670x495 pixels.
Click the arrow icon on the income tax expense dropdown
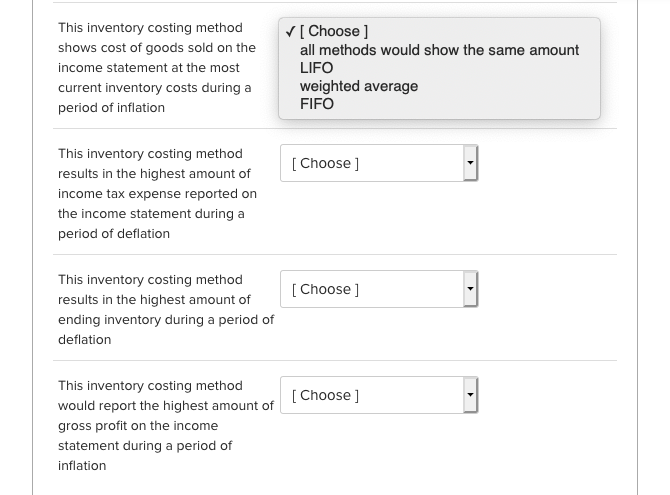tap(469, 163)
